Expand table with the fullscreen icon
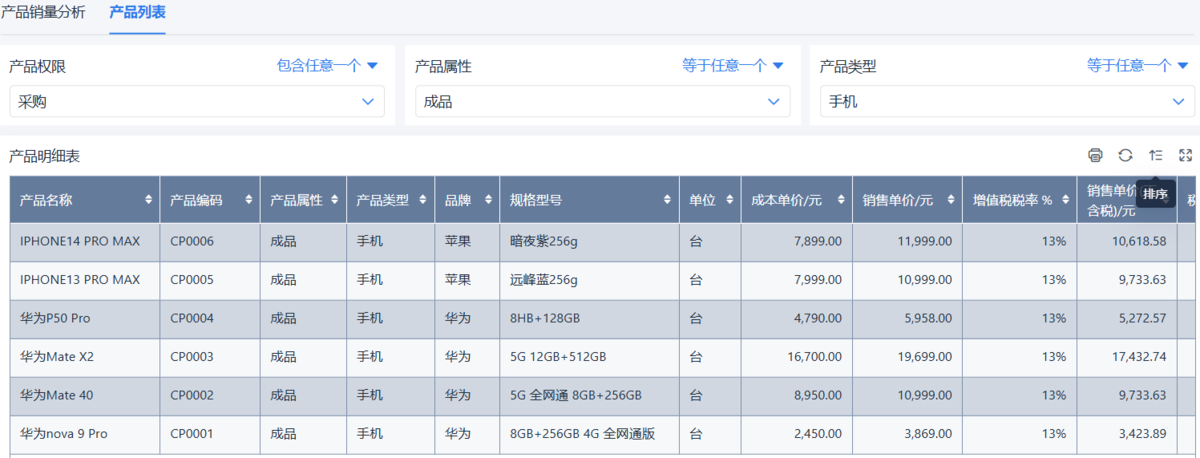Screen dimensions: 1200x458 coord(1186,155)
